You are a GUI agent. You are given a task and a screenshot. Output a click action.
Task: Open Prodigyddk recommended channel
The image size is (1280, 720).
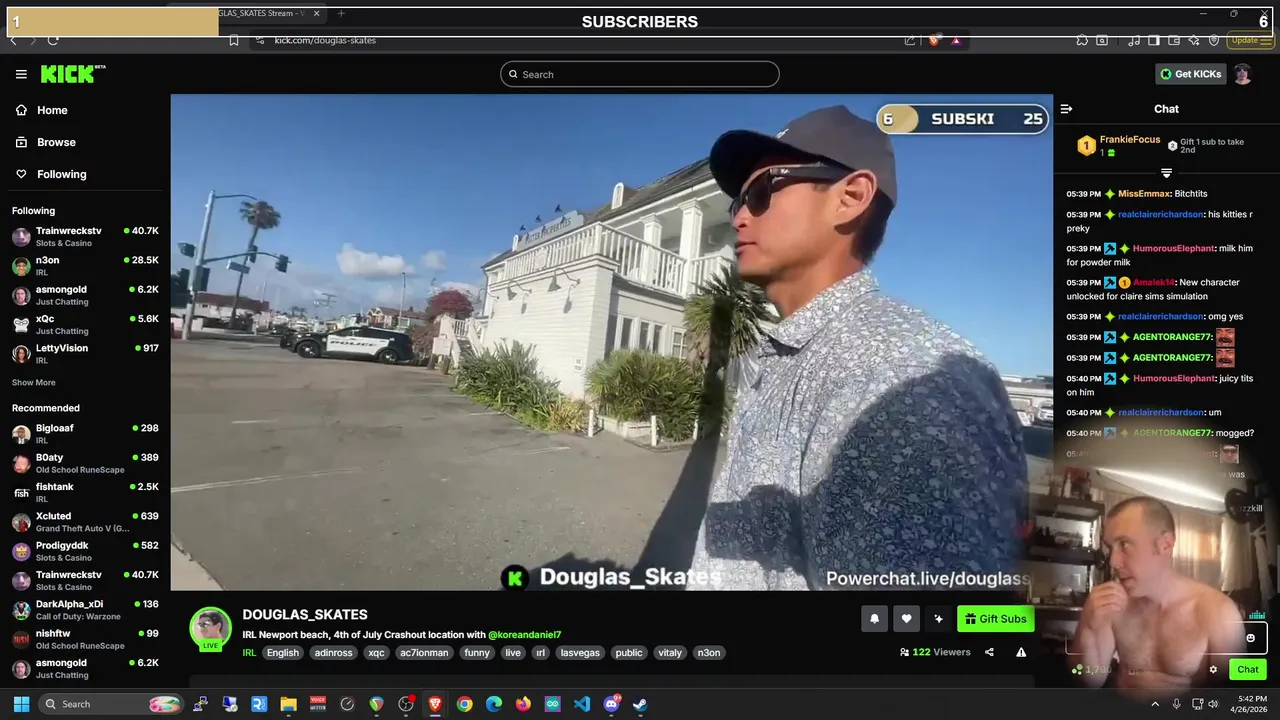click(x=85, y=551)
